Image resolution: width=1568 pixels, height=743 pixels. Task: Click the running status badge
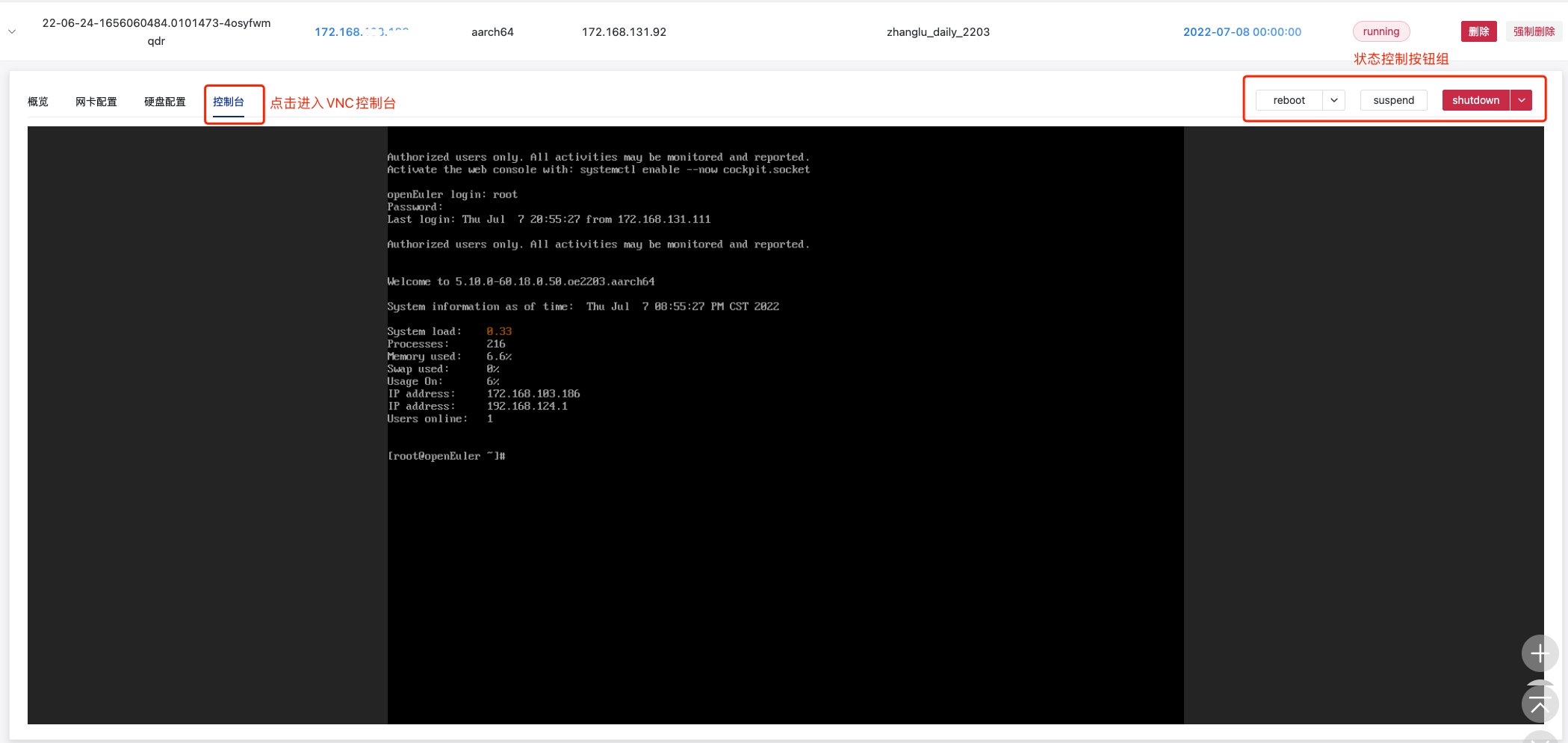pyautogui.click(x=1380, y=31)
